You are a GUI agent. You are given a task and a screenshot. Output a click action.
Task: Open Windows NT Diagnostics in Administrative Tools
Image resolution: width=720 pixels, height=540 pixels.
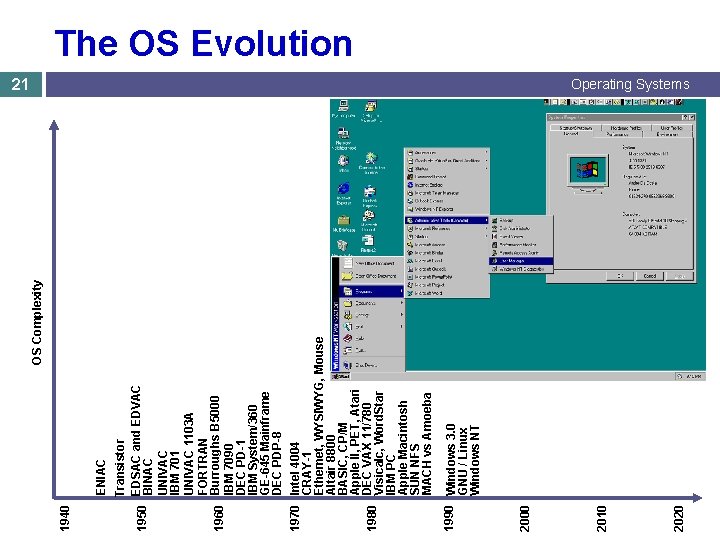(x=521, y=269)
